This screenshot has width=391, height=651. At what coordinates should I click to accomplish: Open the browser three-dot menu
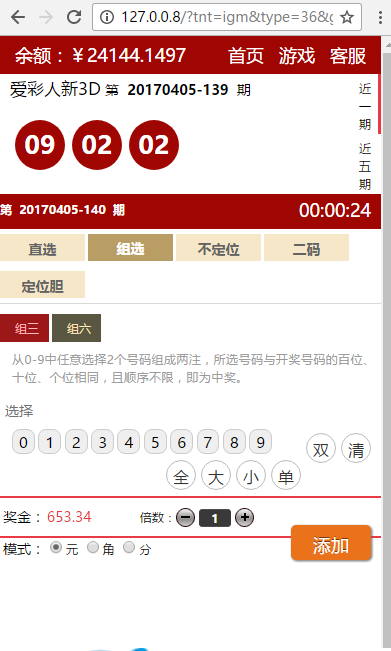tap(380, 17)
